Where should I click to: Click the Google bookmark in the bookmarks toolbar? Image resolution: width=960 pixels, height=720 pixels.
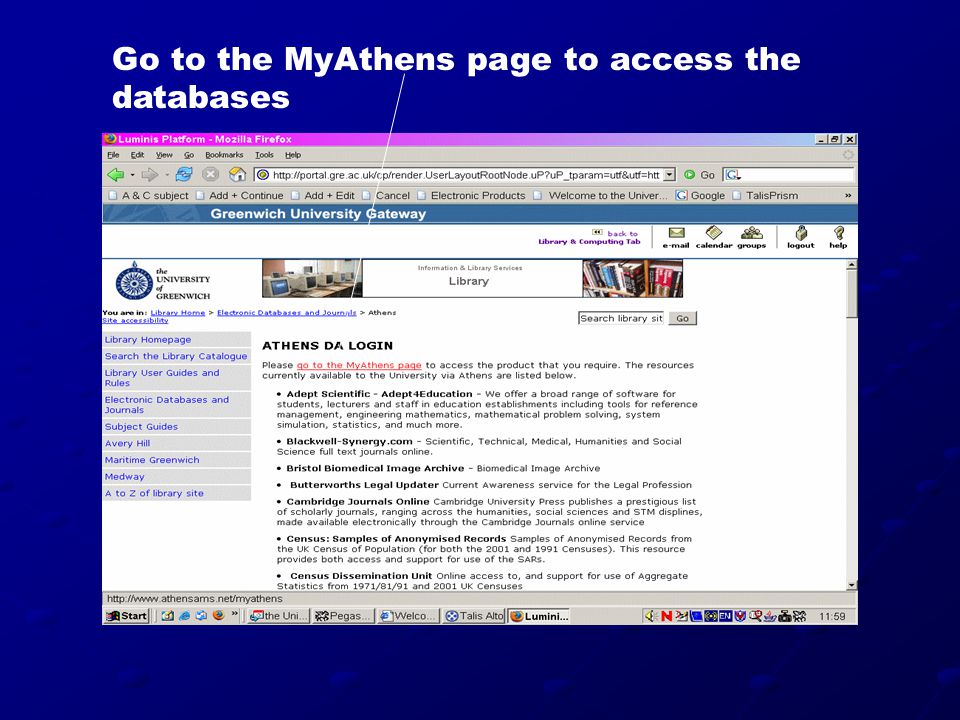tap(700, 195)
